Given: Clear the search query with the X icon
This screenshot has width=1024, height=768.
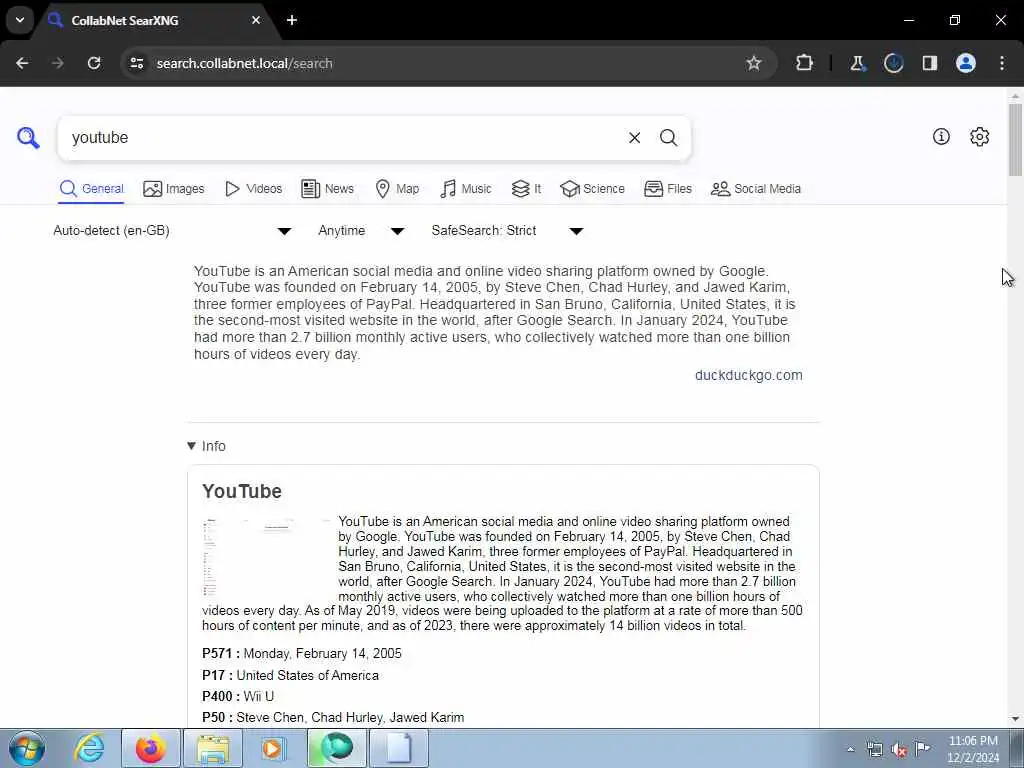Looking at the screenshot, I should [634, 138].
